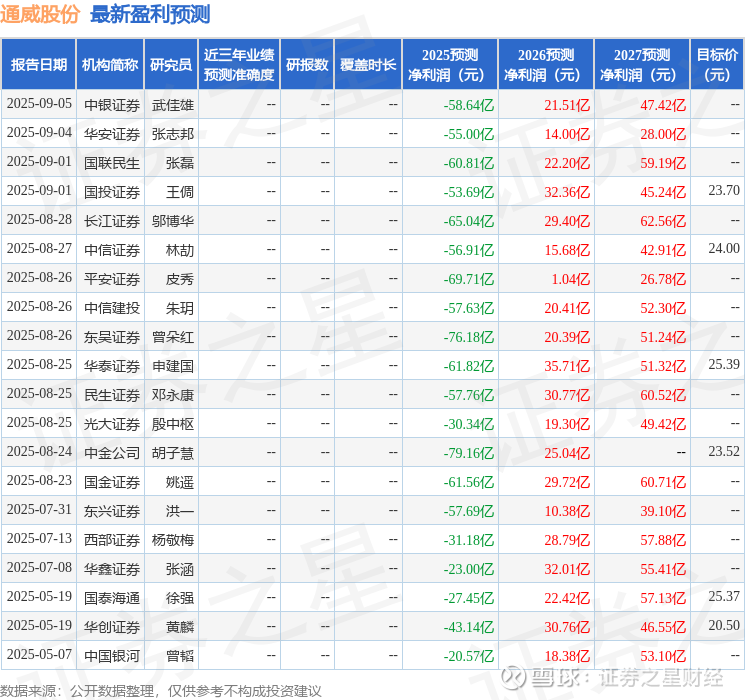Click the 通威股份 title text
Image resolution: width=745 pixels, height=700 pixels.
click(x=40, y=14)
